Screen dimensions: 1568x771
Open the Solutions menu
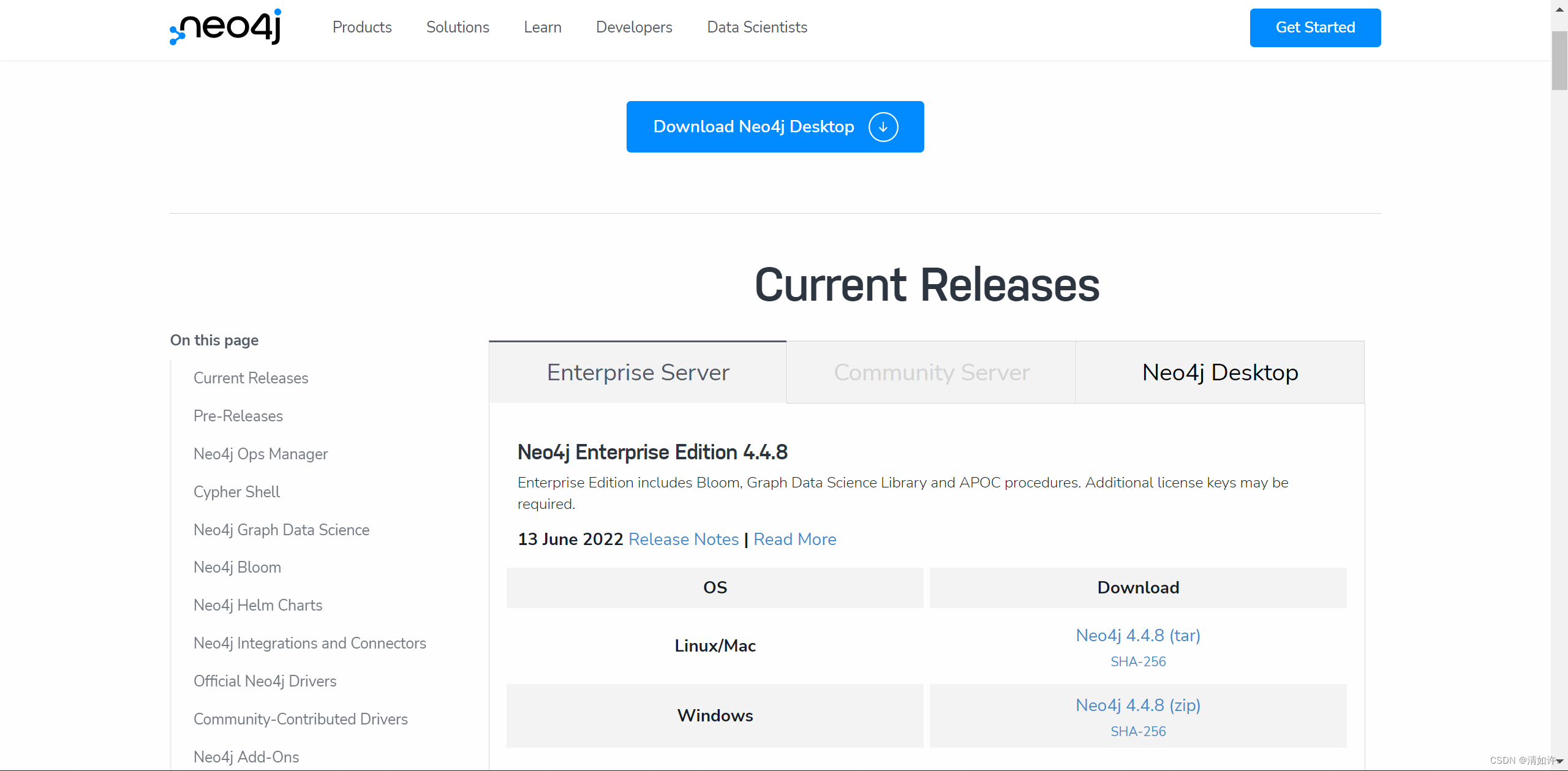(457, 27)
